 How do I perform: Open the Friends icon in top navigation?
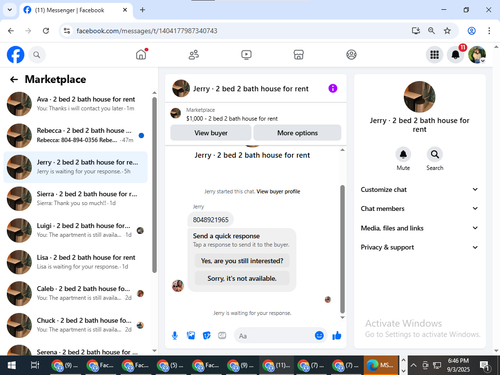[194, 54]
